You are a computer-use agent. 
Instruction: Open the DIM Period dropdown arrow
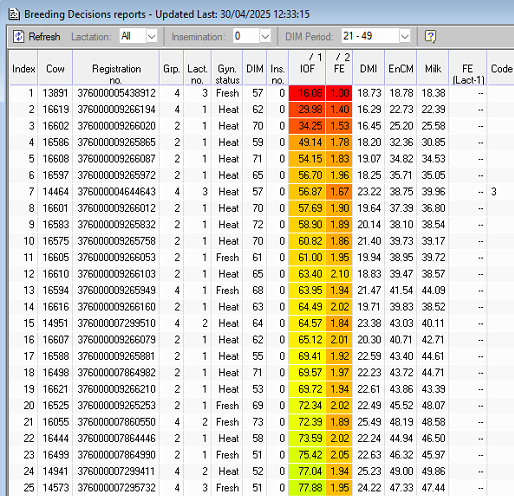[x=405, y=36]
